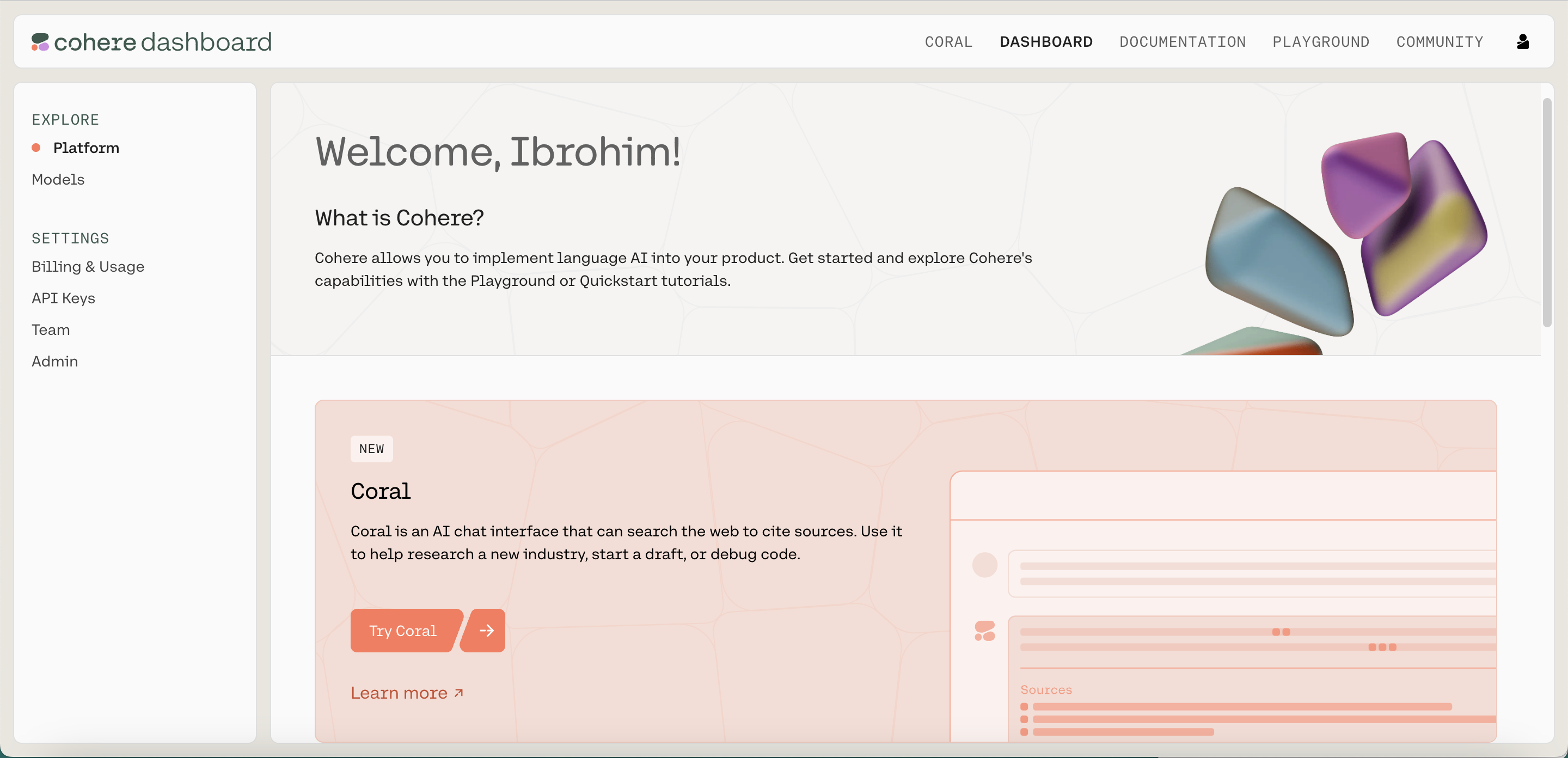The image size is (1568, 758).
Task: Click the external arrow beside Learn more
Action: click(459, 693)
